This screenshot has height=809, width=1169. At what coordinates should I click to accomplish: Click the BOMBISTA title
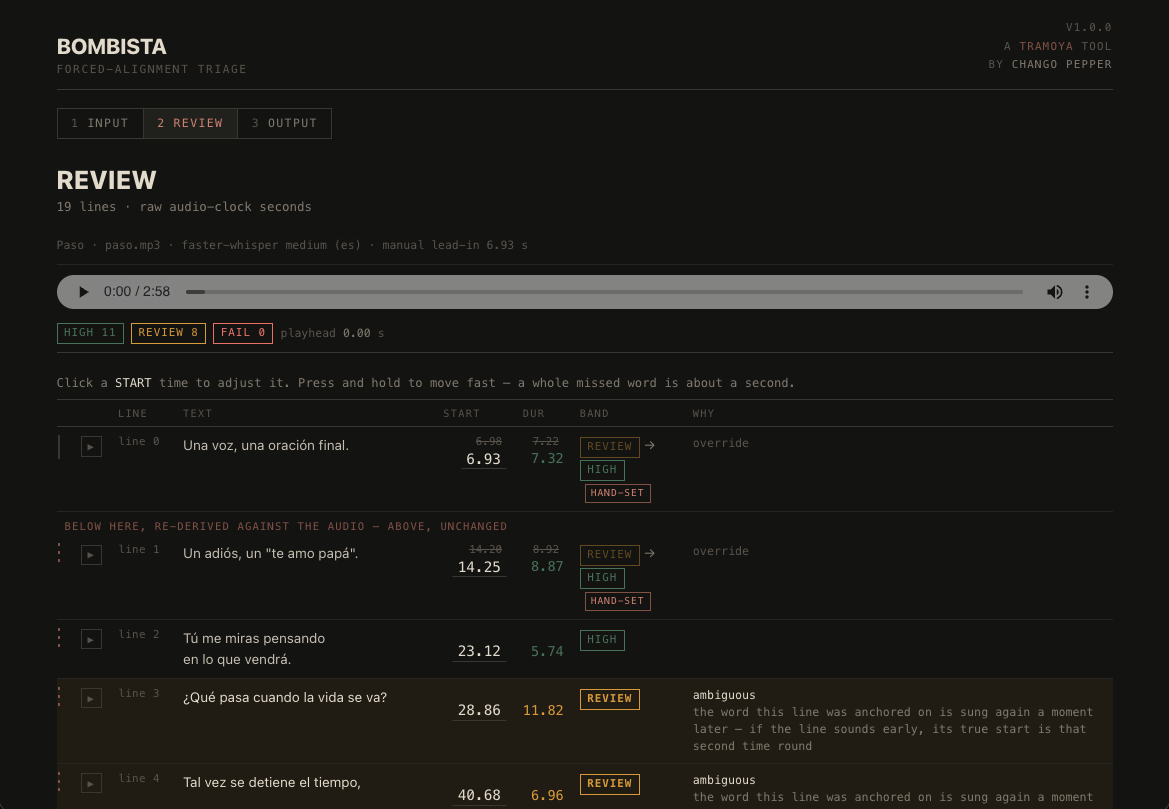tap(112, 47)
